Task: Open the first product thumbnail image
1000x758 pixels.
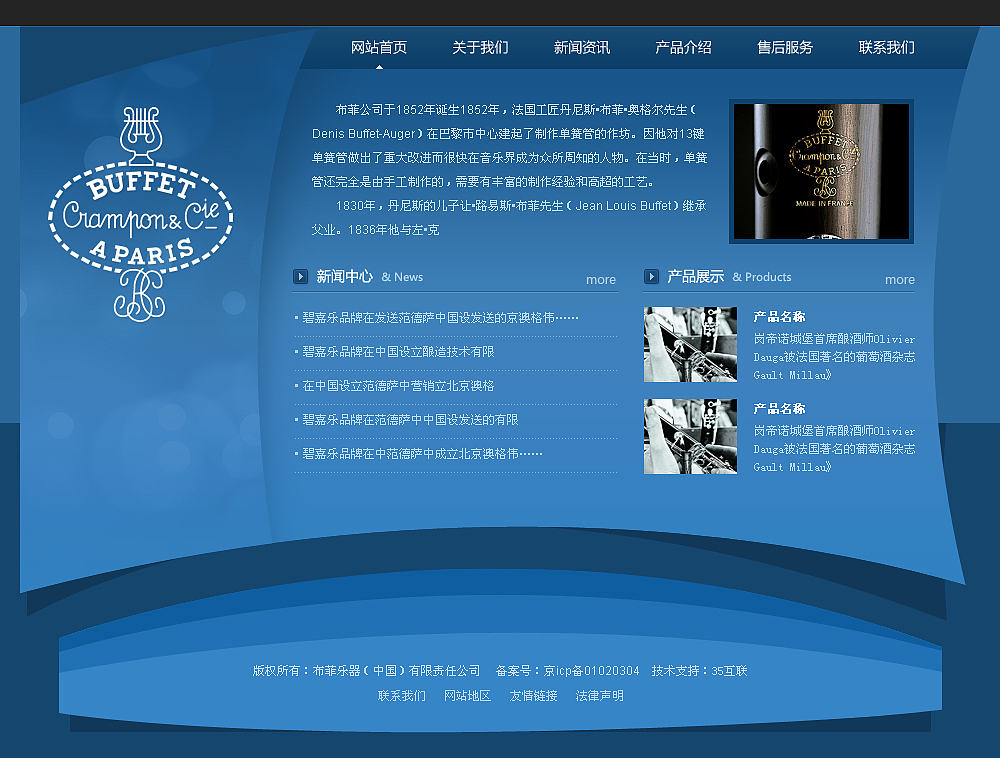Action: pos(690,344)
